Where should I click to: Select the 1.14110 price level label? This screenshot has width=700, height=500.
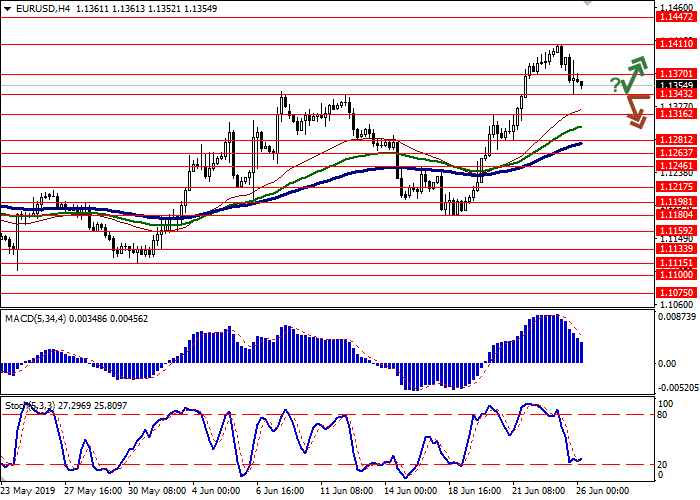[x=674, y=44]
